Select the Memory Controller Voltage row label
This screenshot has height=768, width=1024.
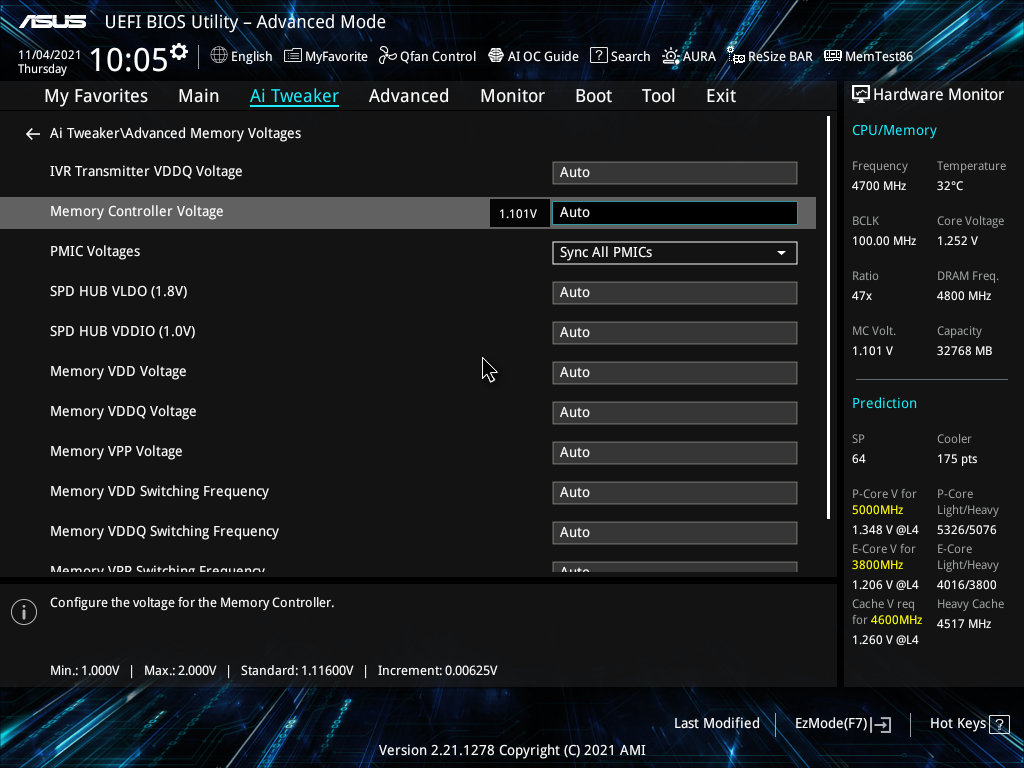[136, 212]
